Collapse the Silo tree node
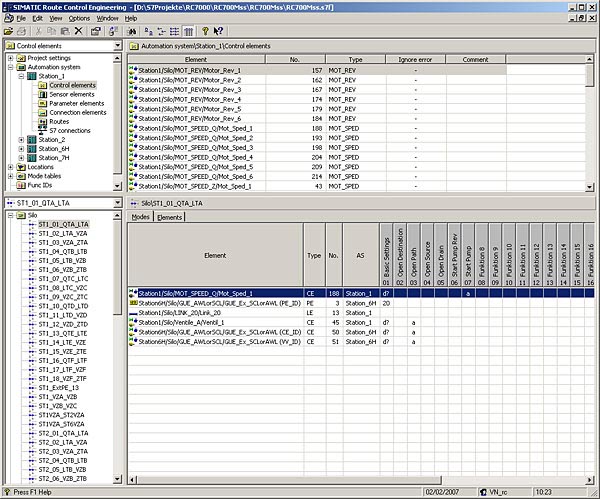This screenshot has width=600, height=499. 10,215
